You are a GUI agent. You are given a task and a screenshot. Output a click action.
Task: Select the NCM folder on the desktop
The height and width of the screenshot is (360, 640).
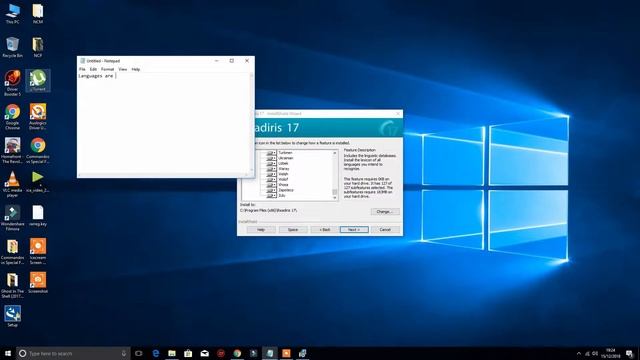(x=38, y=13)
